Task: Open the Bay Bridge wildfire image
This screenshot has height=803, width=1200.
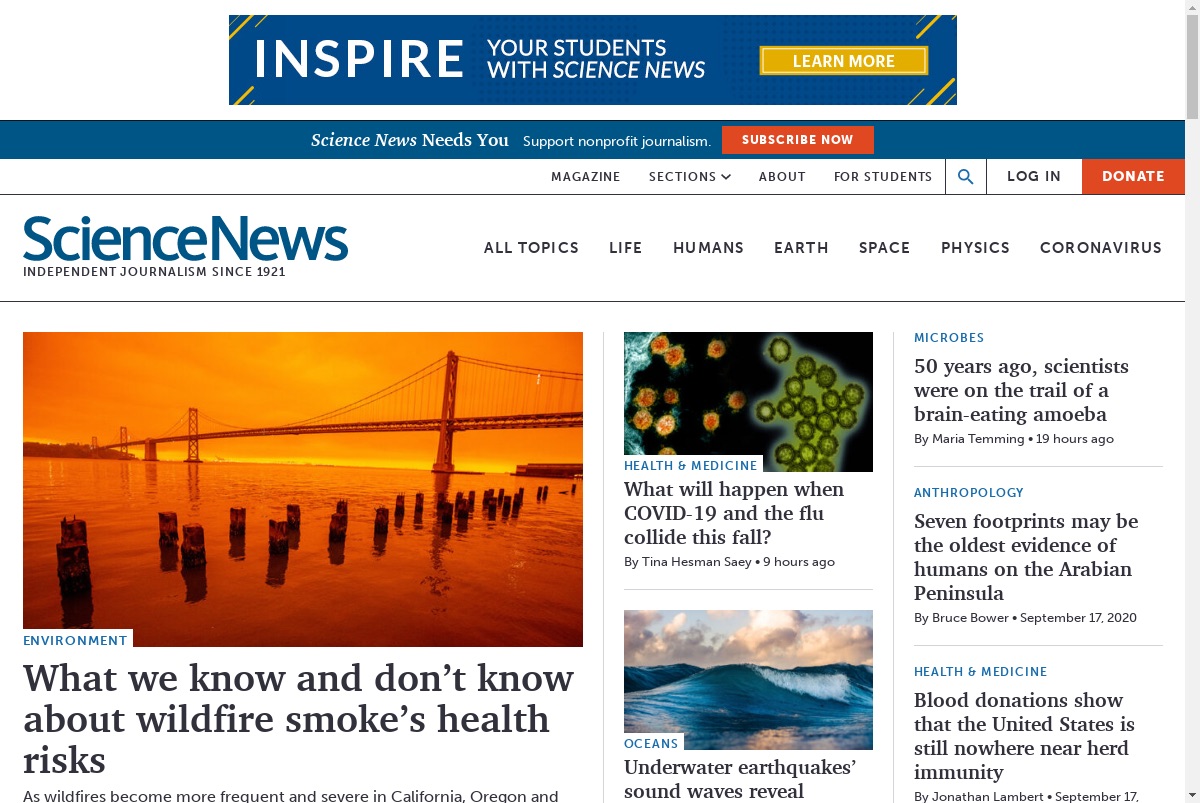Action: pyautogui.click(x=303, y=489)
